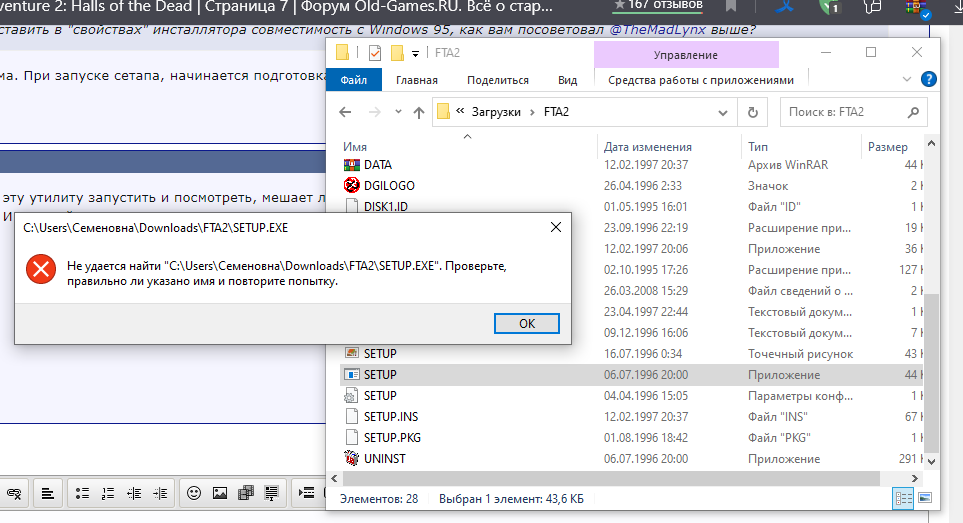Viewport: 963px width, 523px height.
Task: Close the SETUP.EXE error dialog
Action: 556,227
